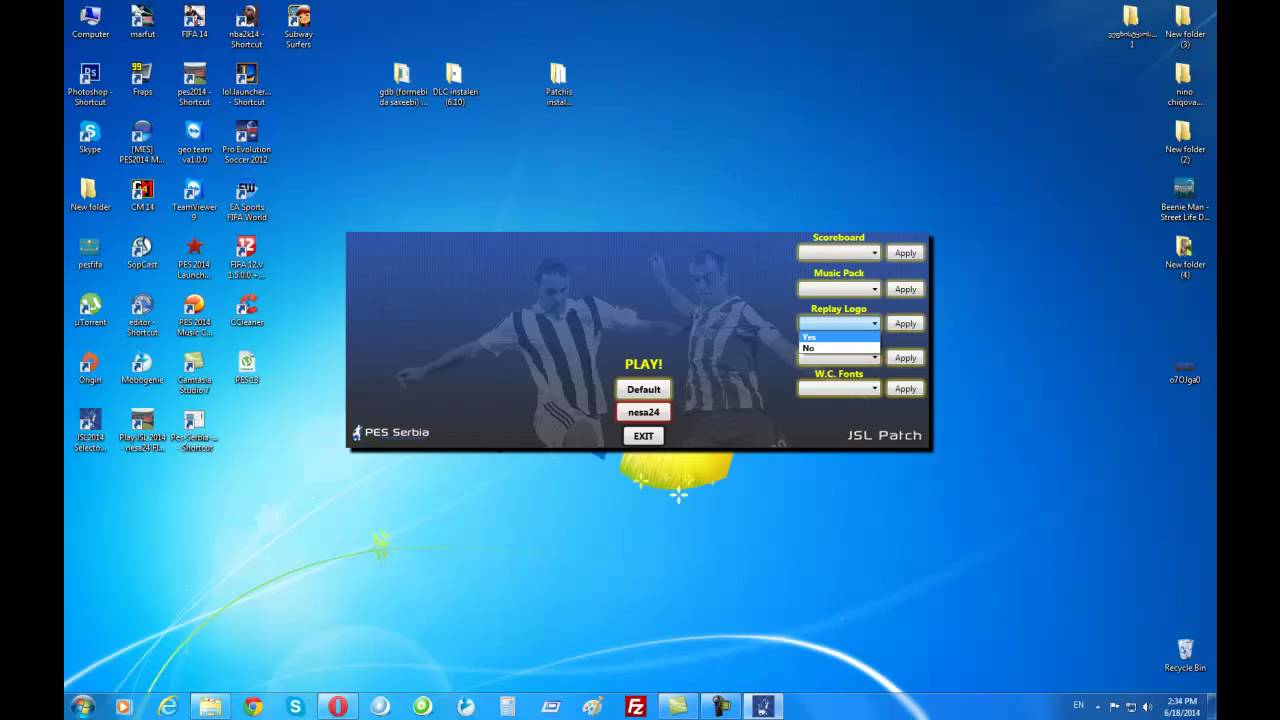The image size is (1280, 720).
Task: Select the Skype desktop icon
Action: [90, 137]
